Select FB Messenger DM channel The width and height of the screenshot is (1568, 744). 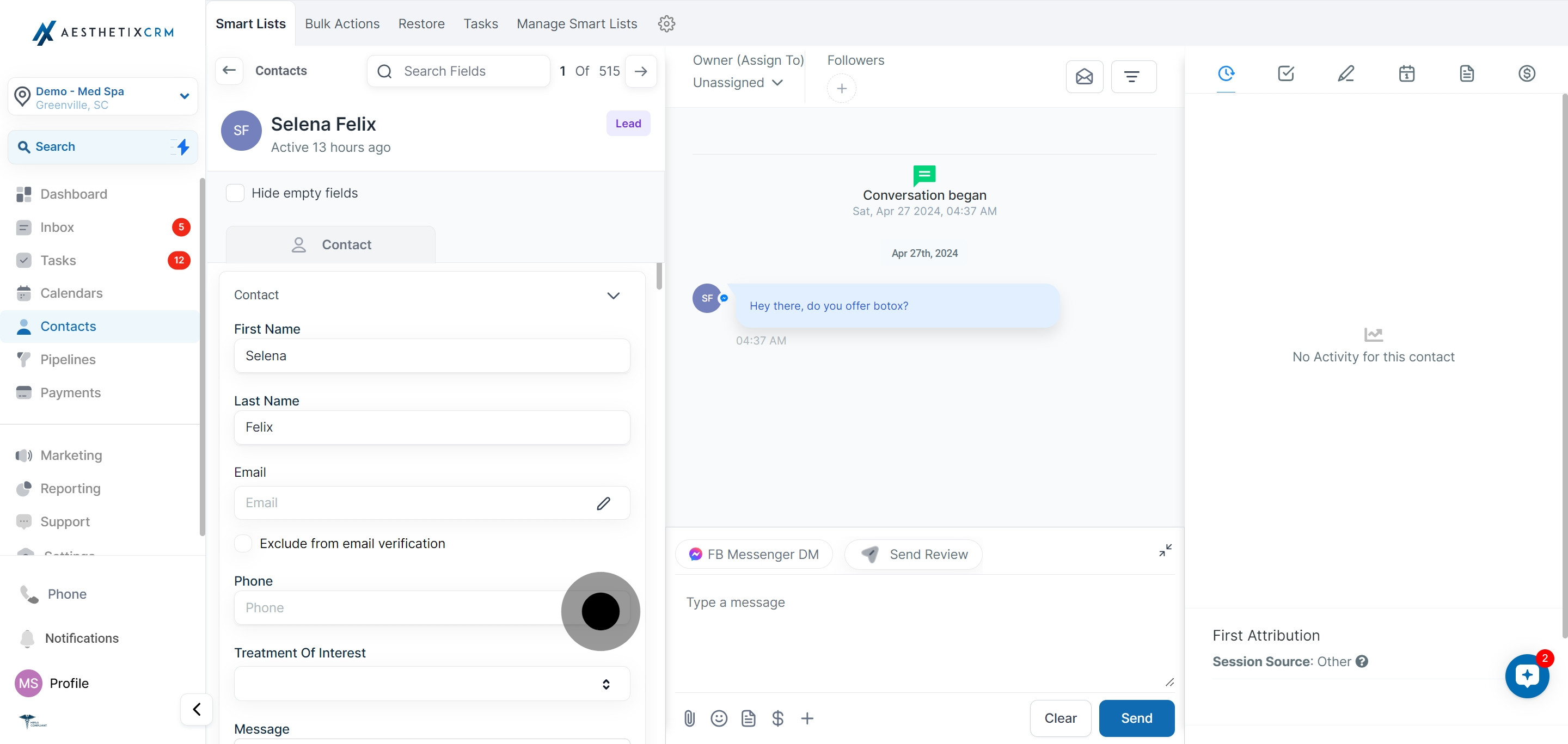[754, 554]
